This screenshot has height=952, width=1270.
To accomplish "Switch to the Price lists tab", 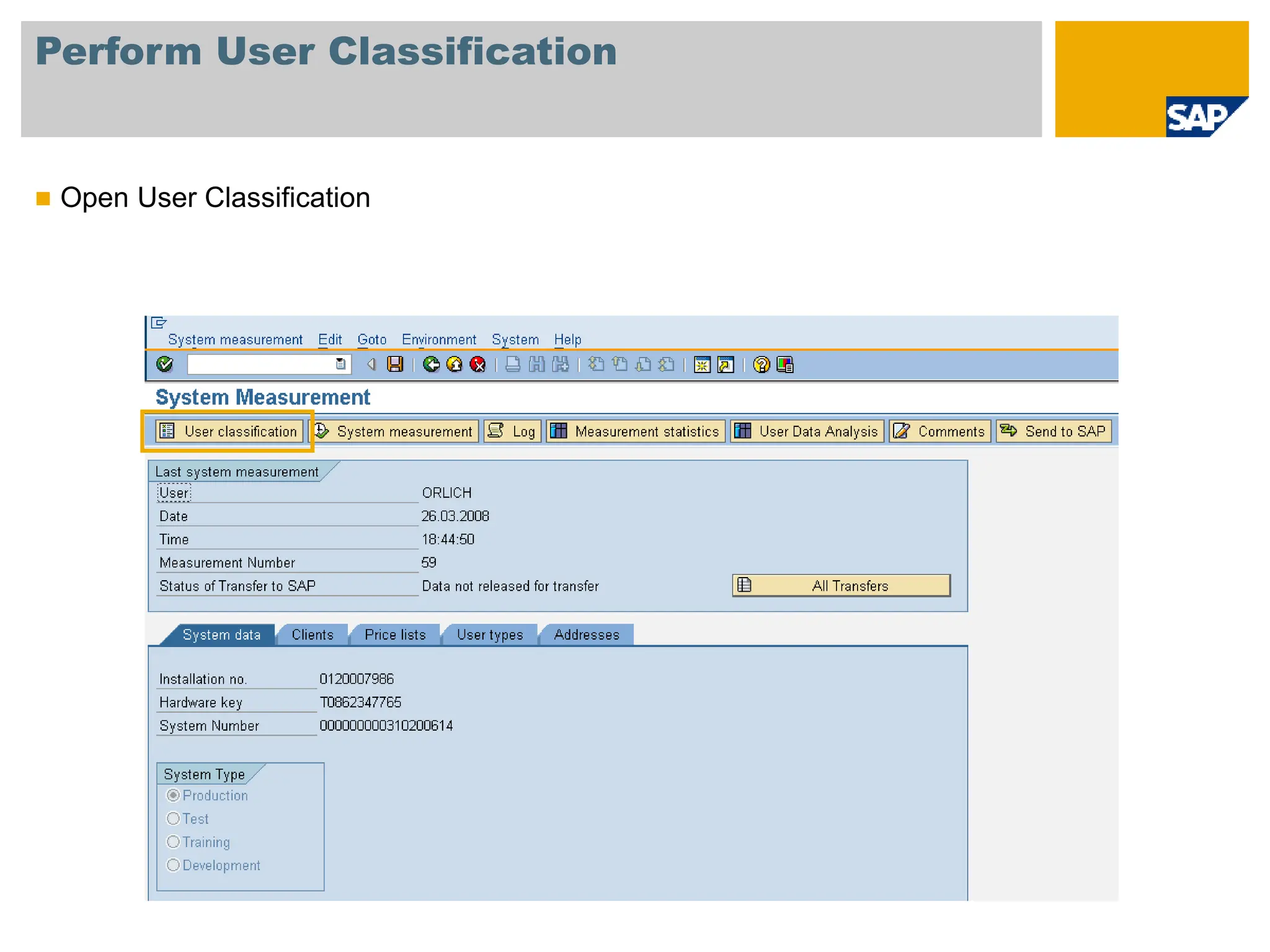I will point(395,635).
